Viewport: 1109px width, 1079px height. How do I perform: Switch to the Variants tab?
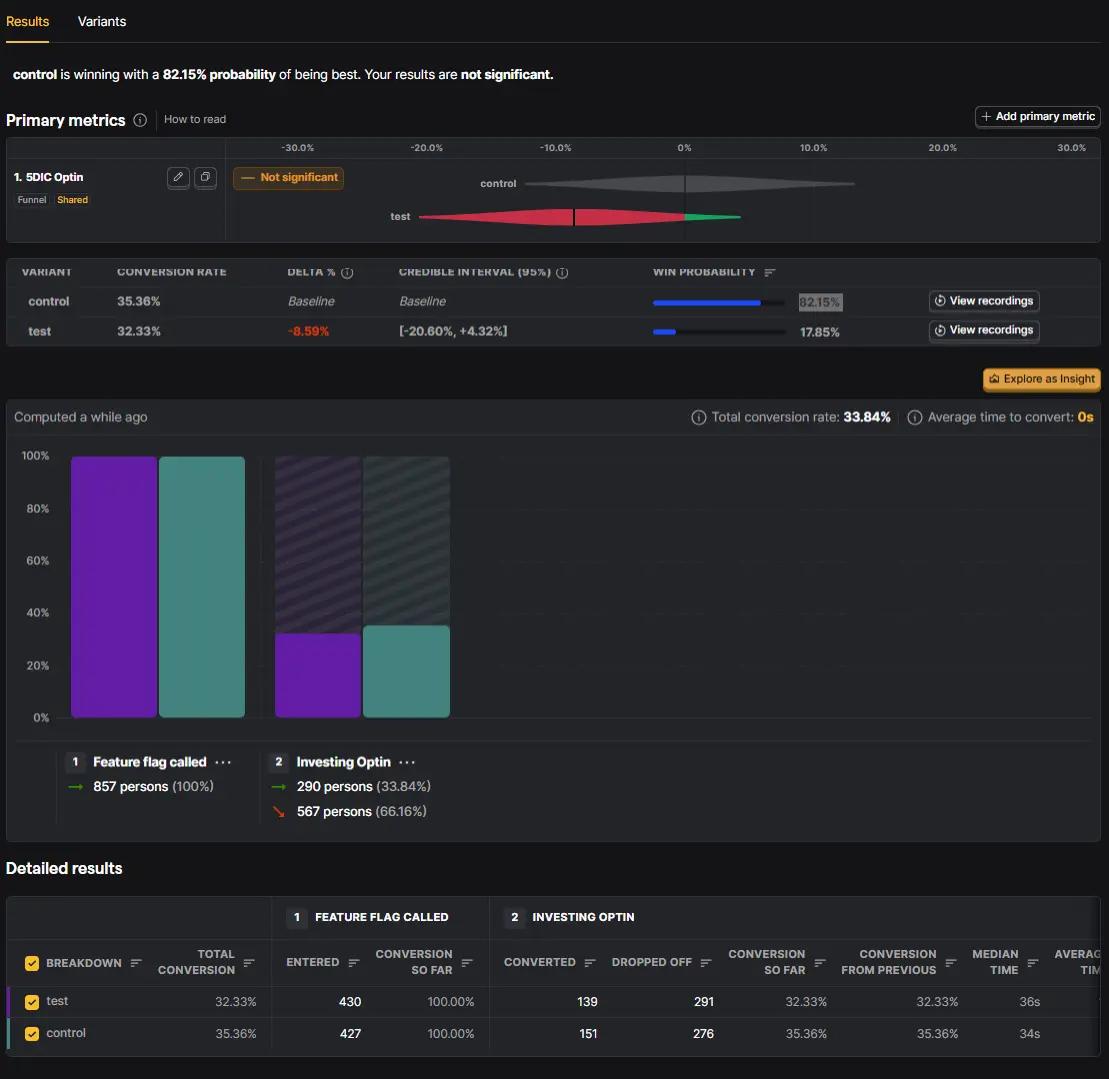(x=102, y=22)
